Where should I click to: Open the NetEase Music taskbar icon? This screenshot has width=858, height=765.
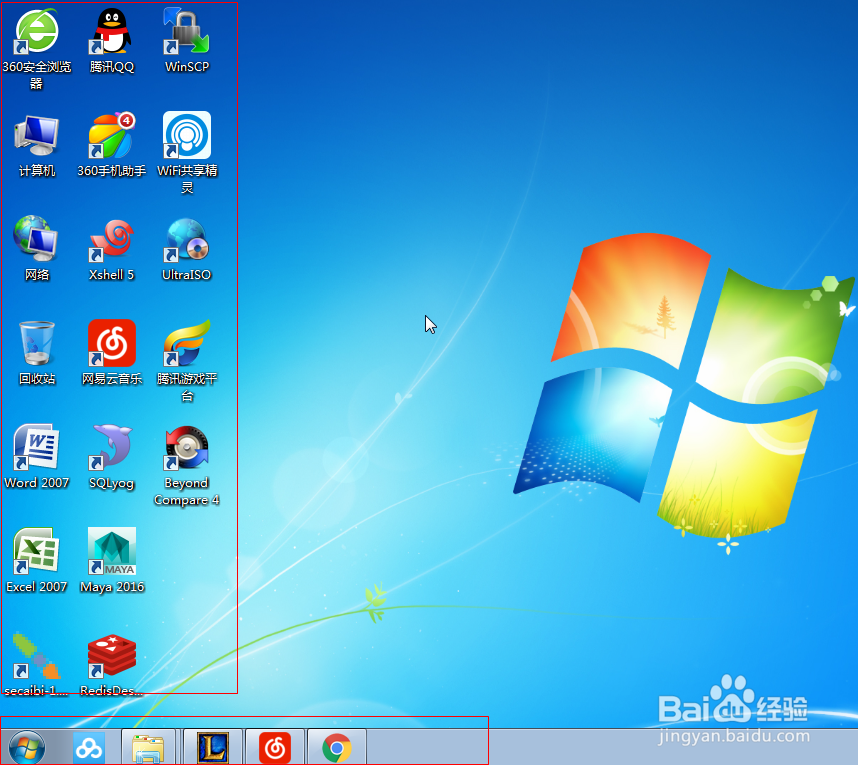tap(275, 747)
